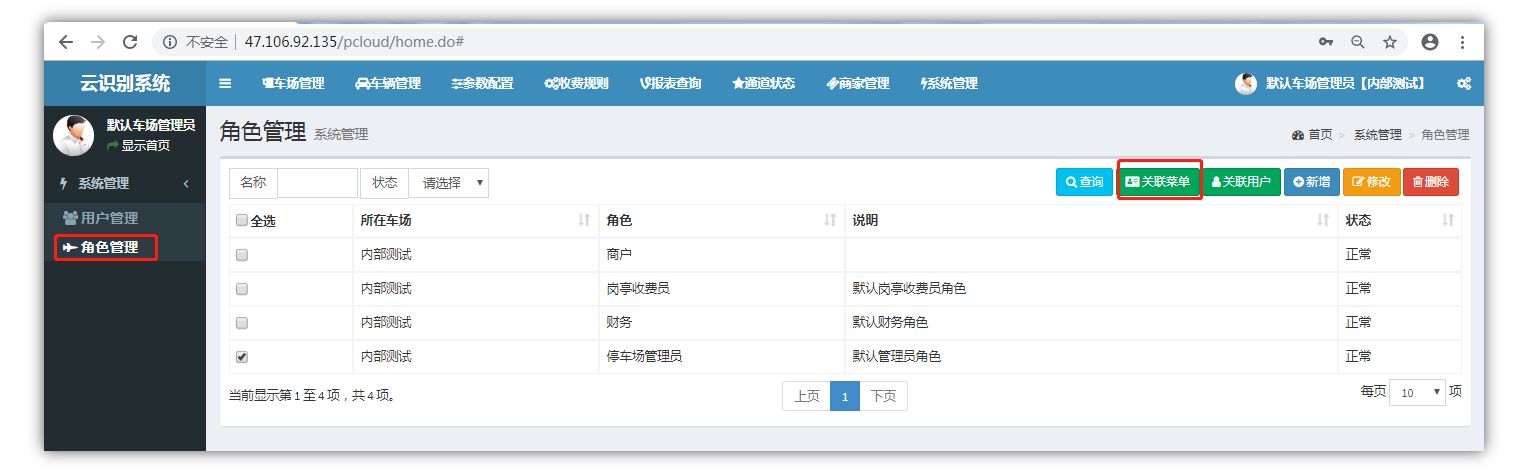Click the browser forward arrow
The height and width of the screenshot is (473, 1529).
(97, 42)
